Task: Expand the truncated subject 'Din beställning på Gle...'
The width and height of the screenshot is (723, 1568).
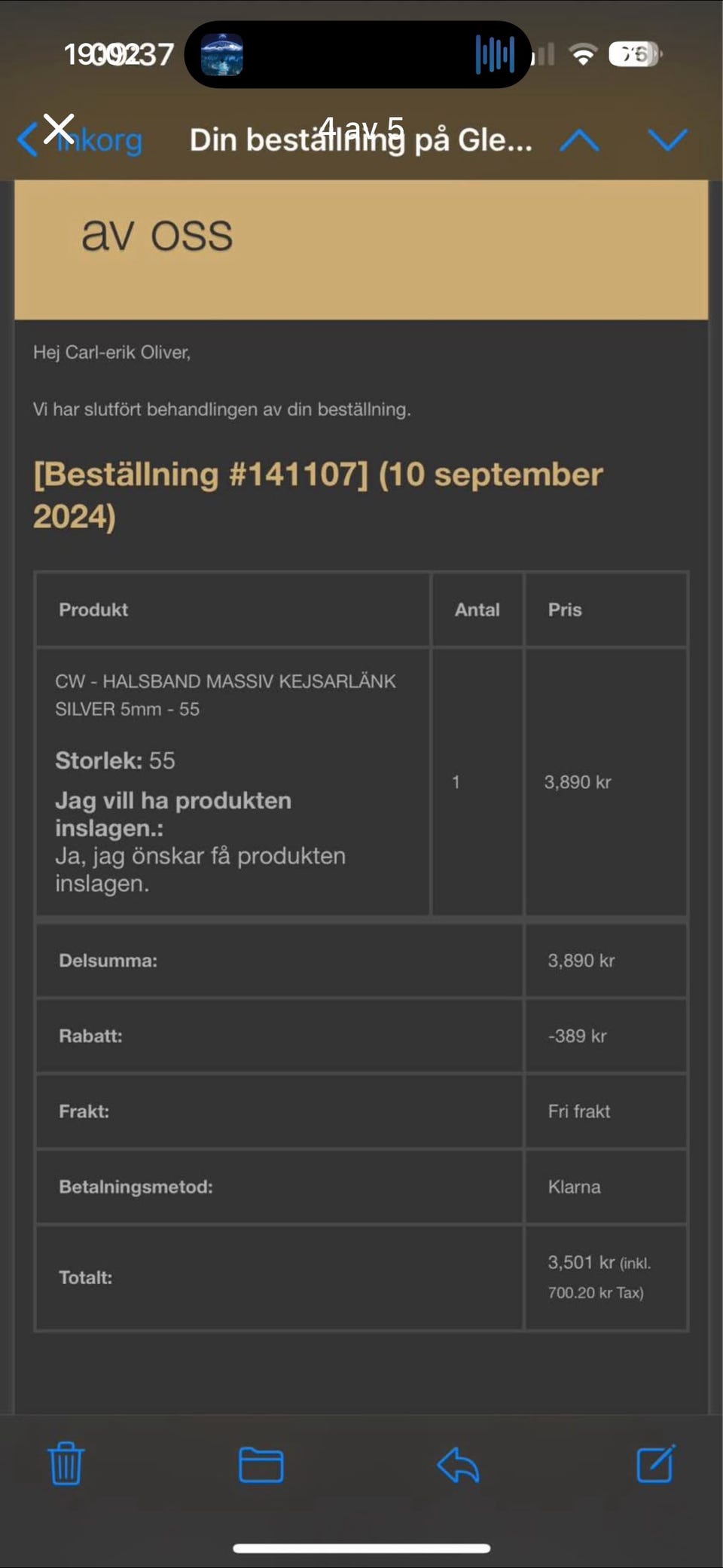Action: pos(361,139)
